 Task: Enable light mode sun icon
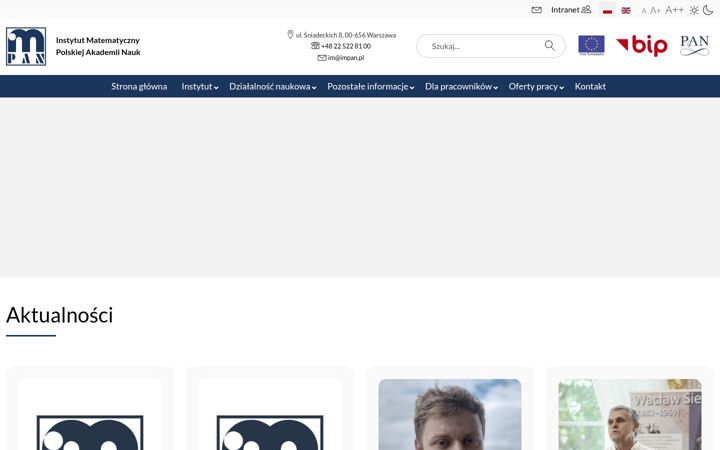pos(694,10)
